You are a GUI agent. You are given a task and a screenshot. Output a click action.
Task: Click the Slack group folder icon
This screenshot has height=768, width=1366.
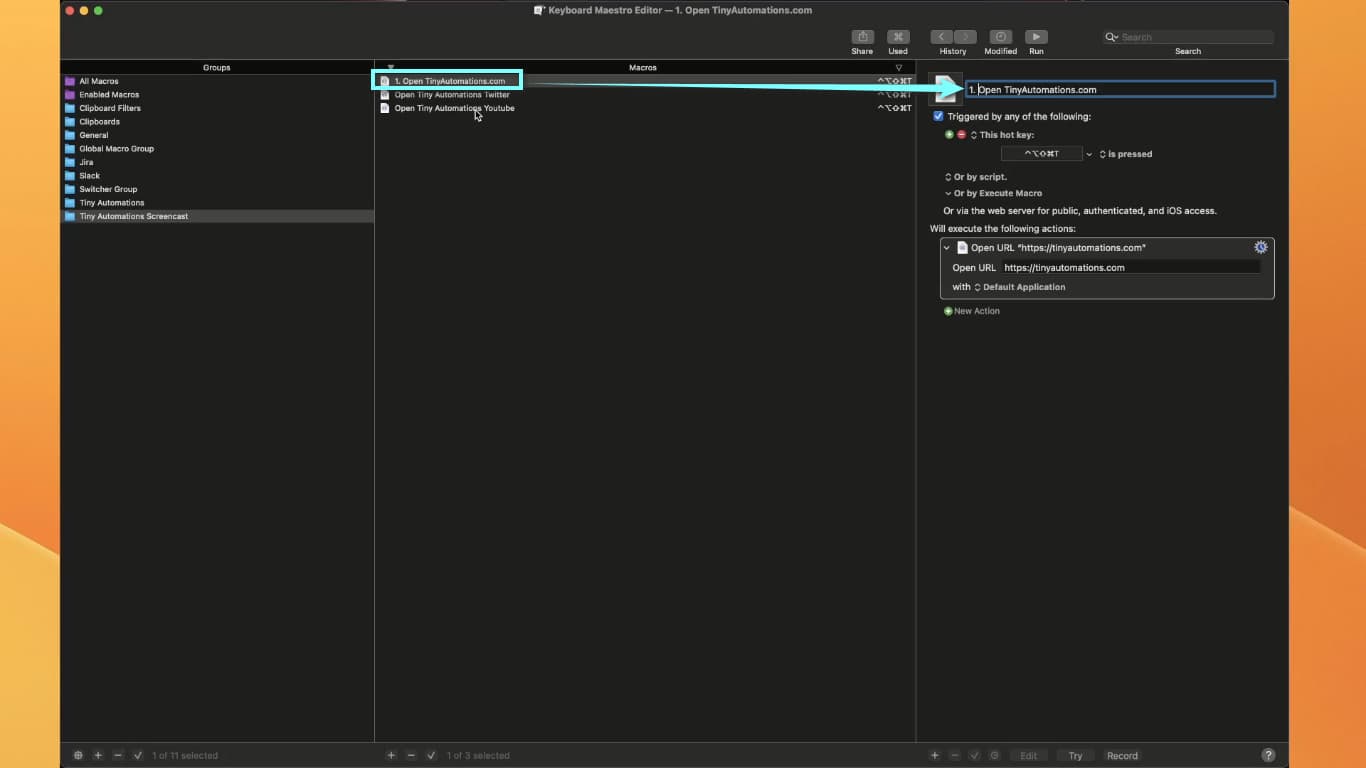click(x=70, y=175)
